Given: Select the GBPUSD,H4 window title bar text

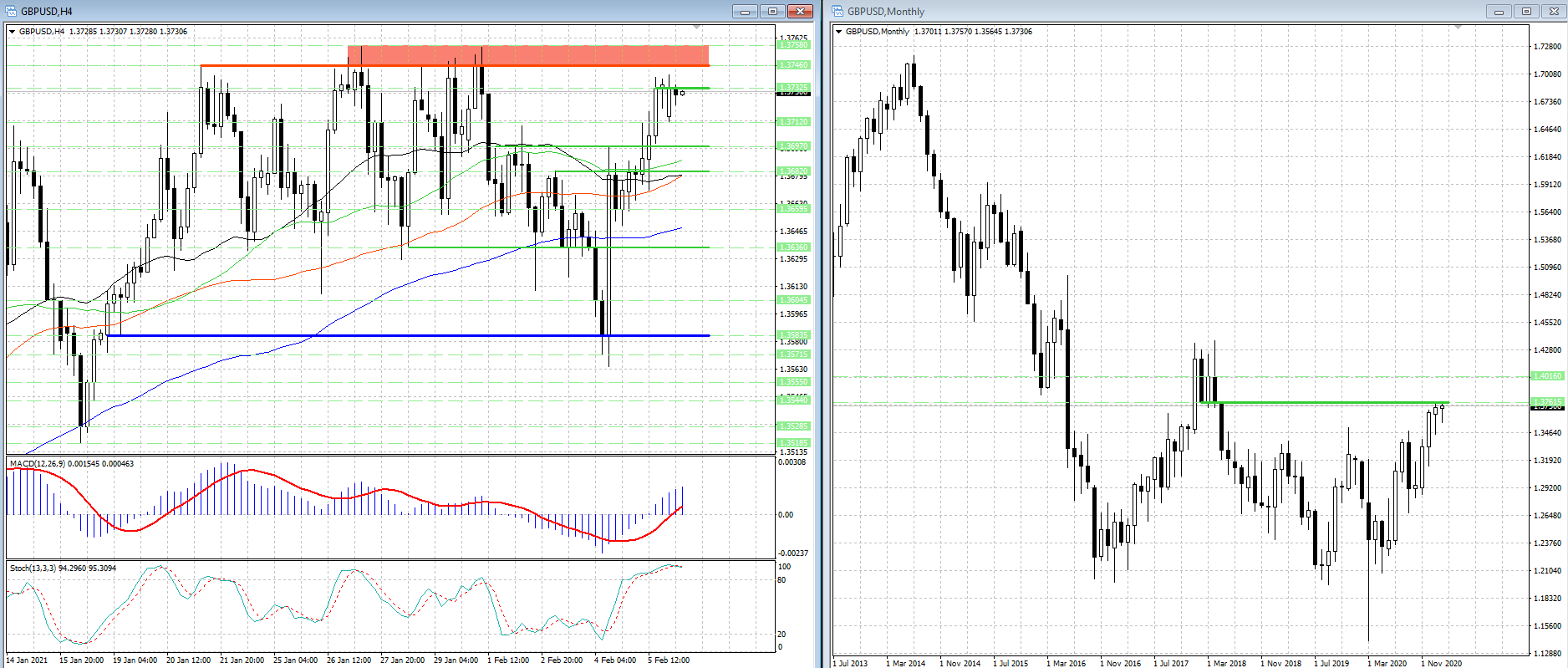Looking at the screenshot, I should (47, 12).
